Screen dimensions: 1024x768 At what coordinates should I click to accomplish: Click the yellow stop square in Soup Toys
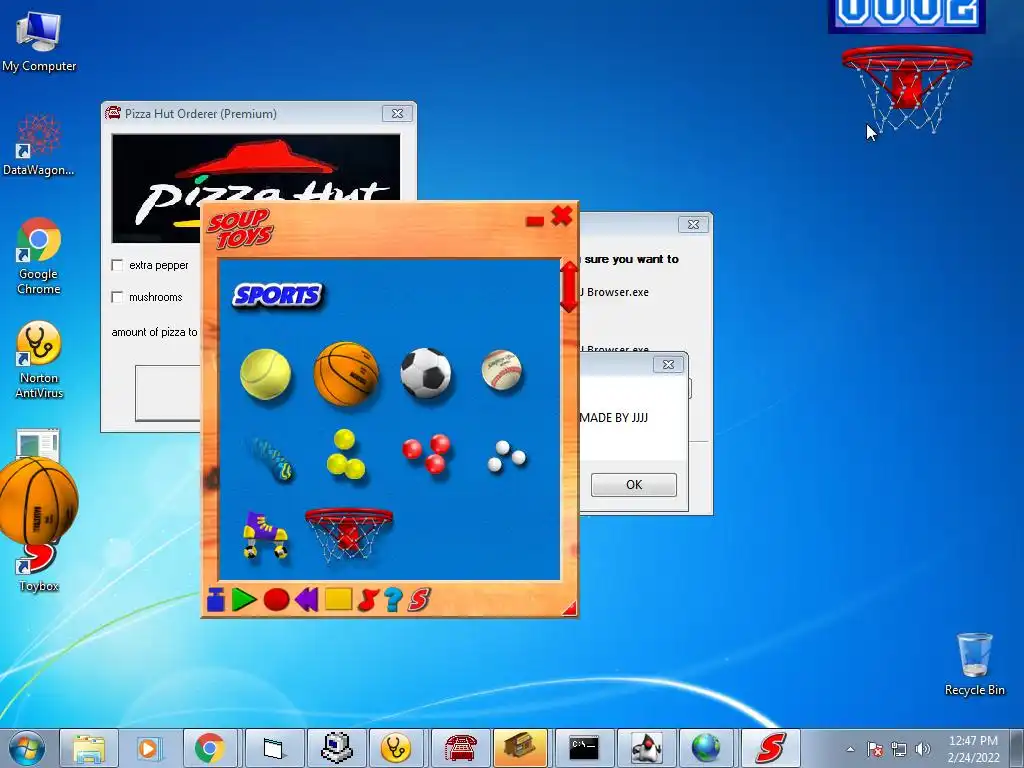pyautogui.click(x=338, y=599)
